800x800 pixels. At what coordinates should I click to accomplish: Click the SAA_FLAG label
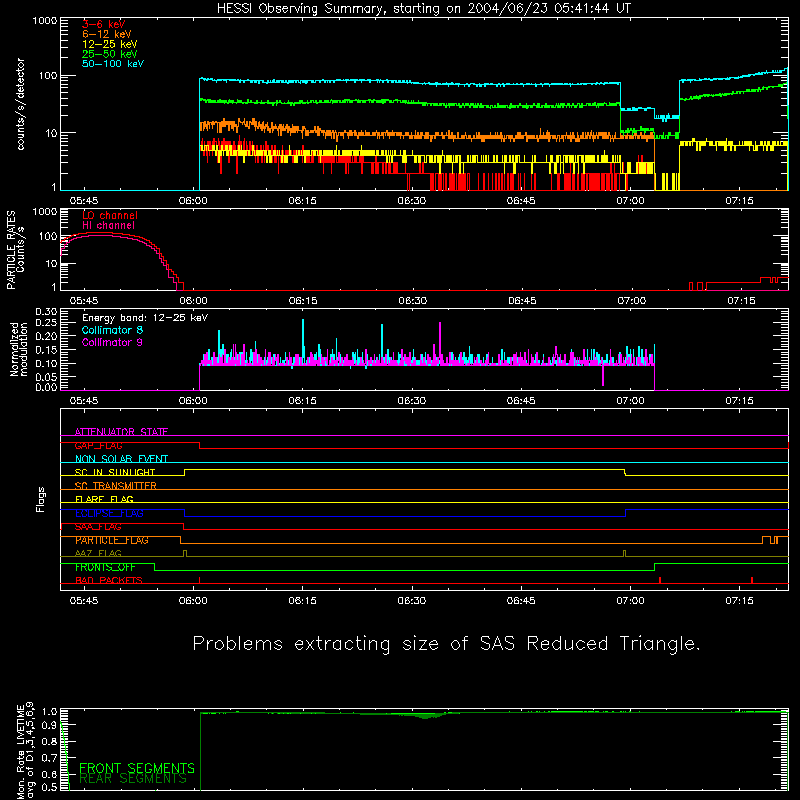point(98,527)
